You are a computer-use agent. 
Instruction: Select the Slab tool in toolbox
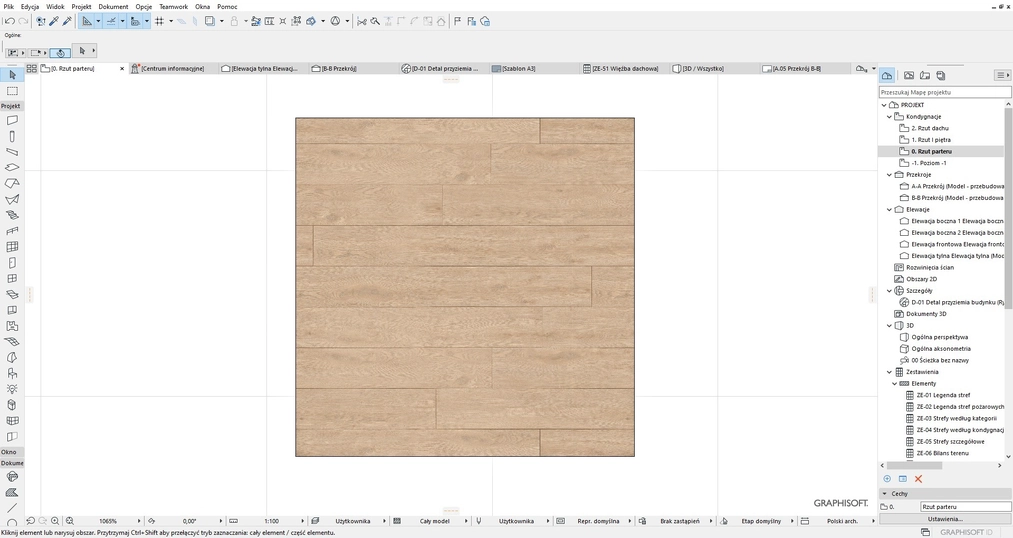(12, 167)
